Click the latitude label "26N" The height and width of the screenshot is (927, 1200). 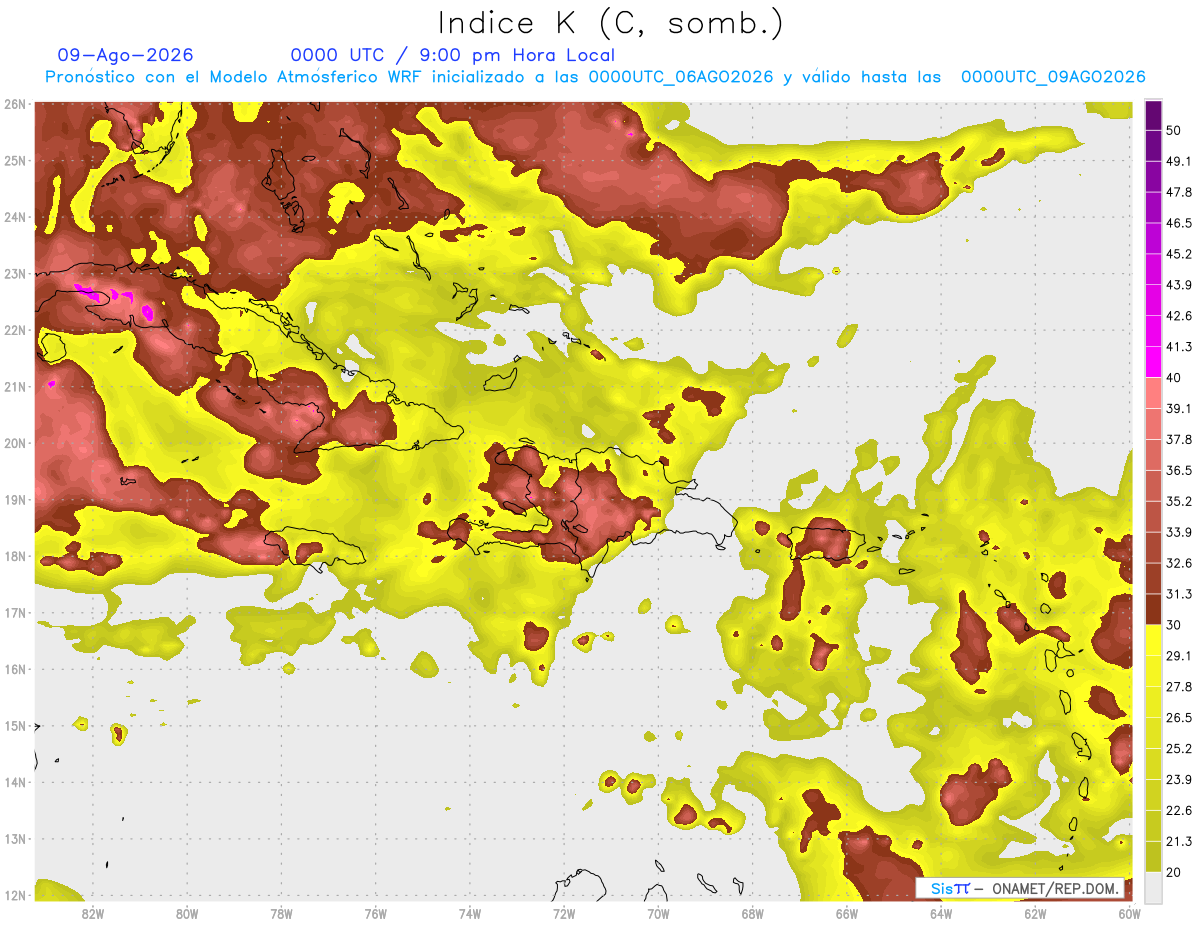tap(15, 103)
